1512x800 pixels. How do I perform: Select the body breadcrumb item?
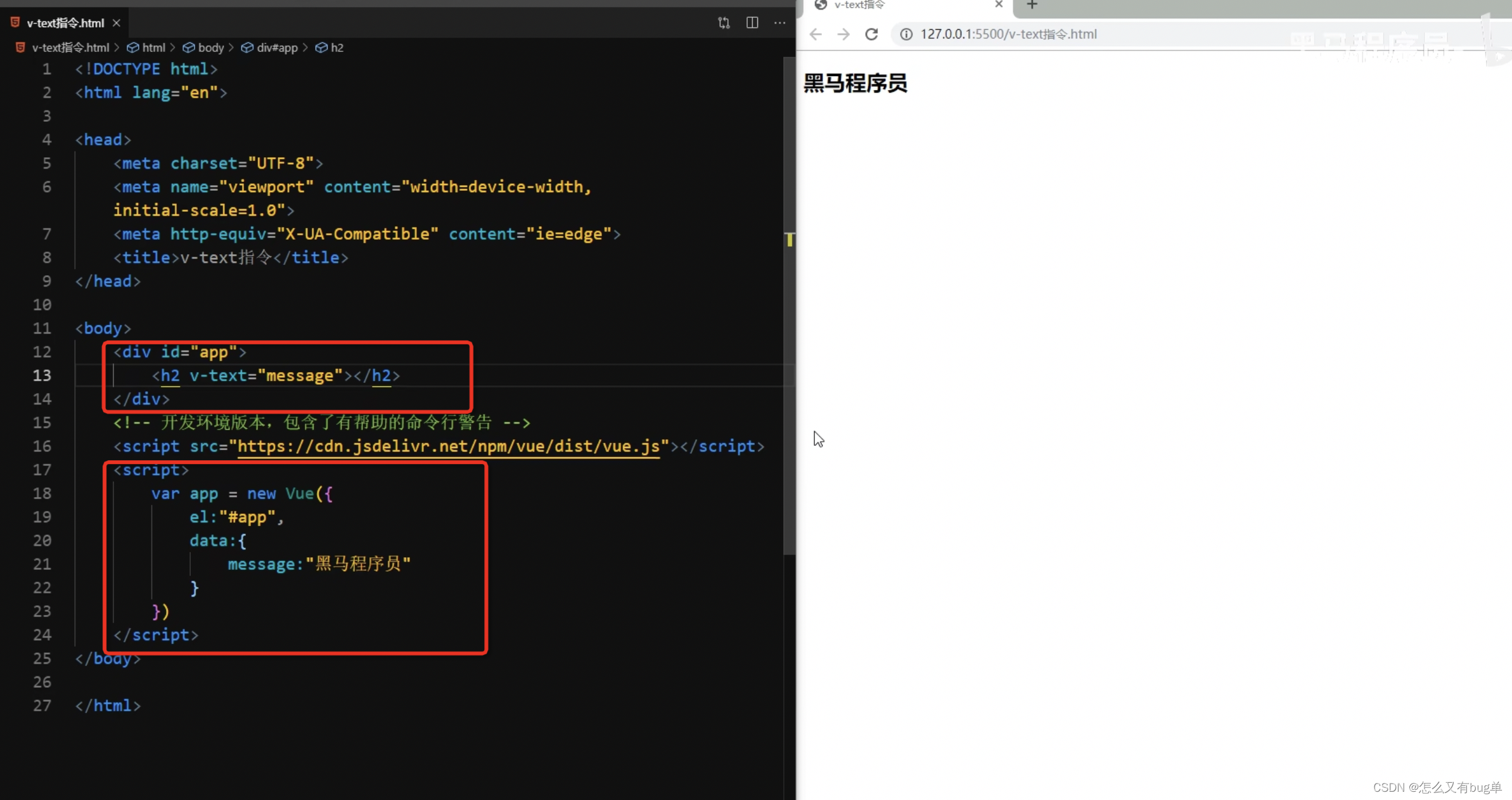click(211, 48)
